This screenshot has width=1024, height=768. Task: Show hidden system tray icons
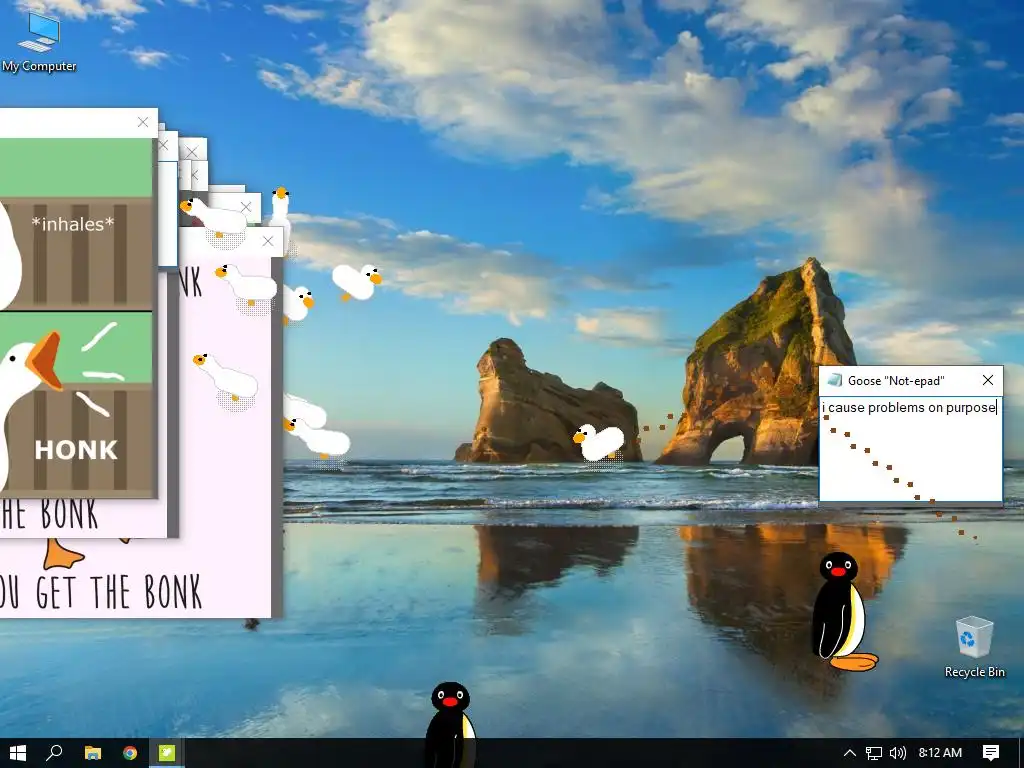coord(850,753)
